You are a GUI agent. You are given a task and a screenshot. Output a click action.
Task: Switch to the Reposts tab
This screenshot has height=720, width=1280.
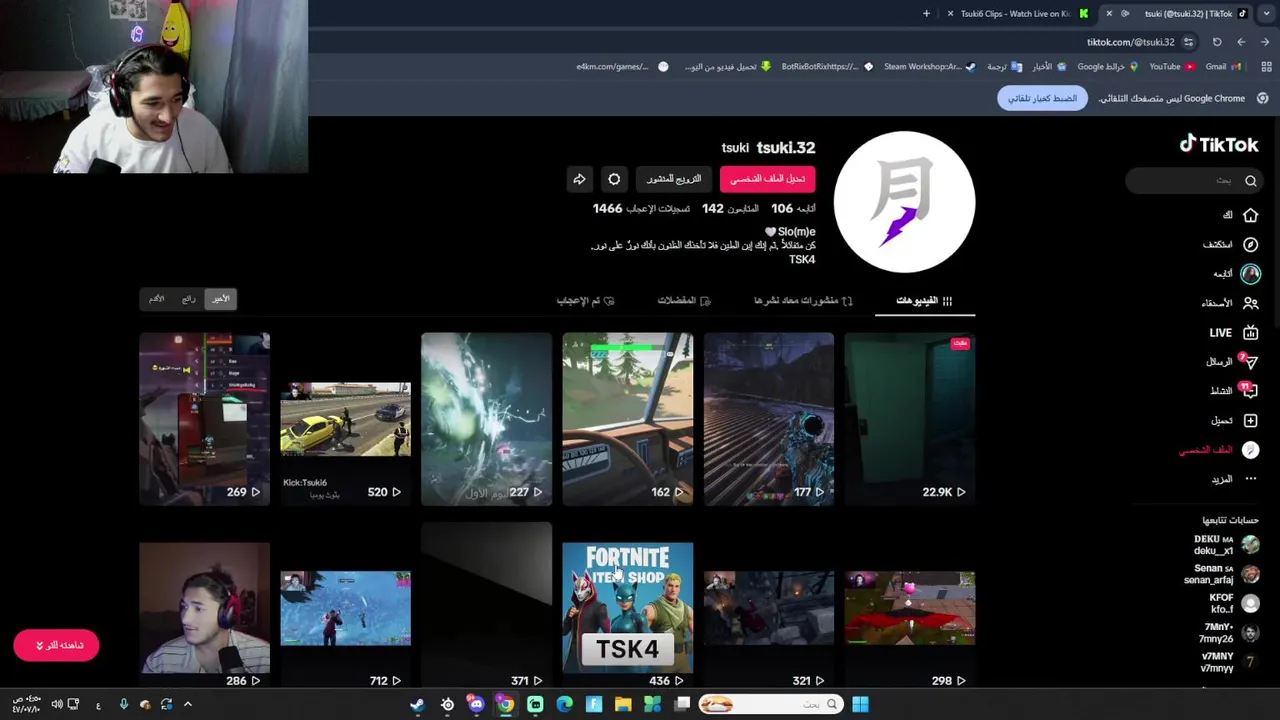point(803,300)
